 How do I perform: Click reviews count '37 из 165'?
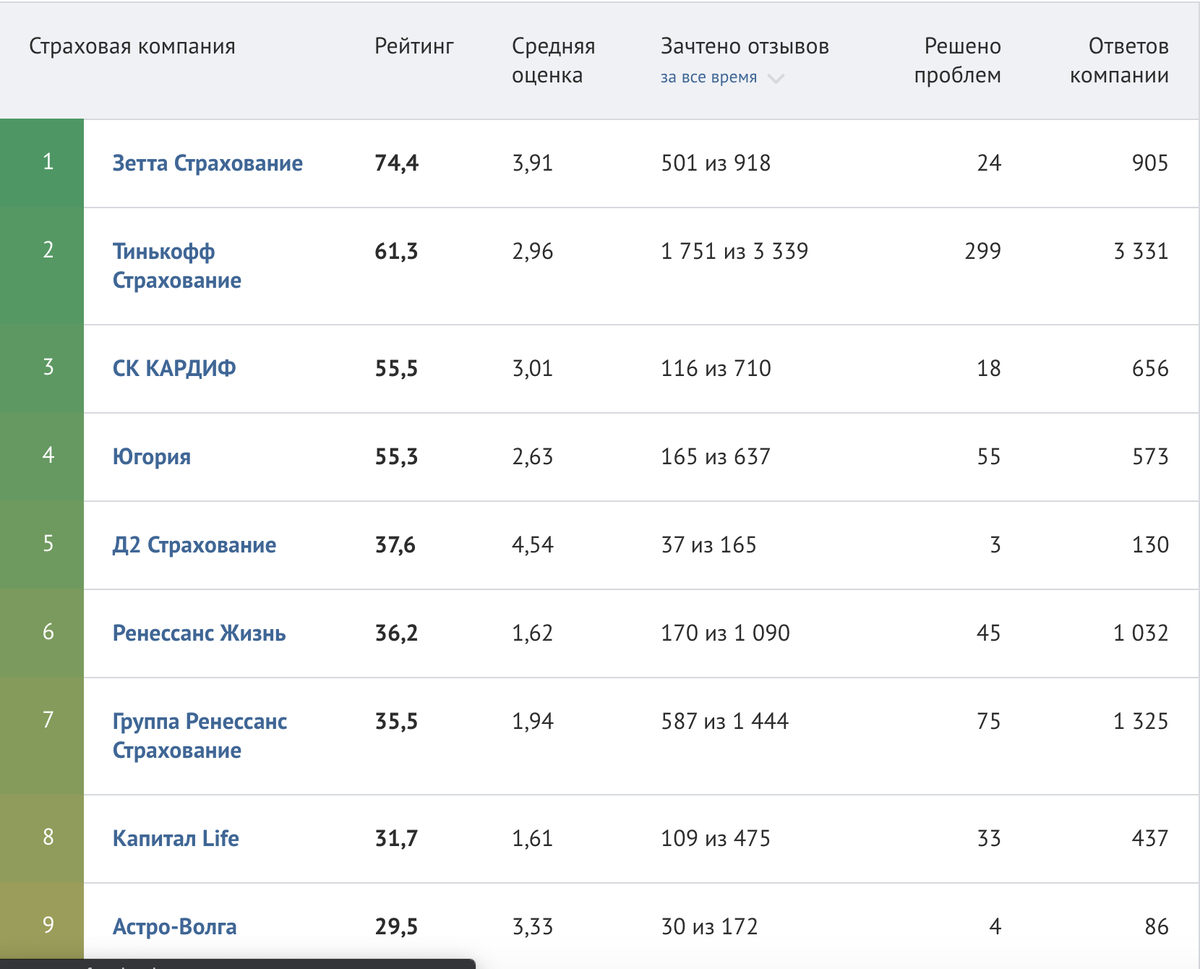[709, 545]
